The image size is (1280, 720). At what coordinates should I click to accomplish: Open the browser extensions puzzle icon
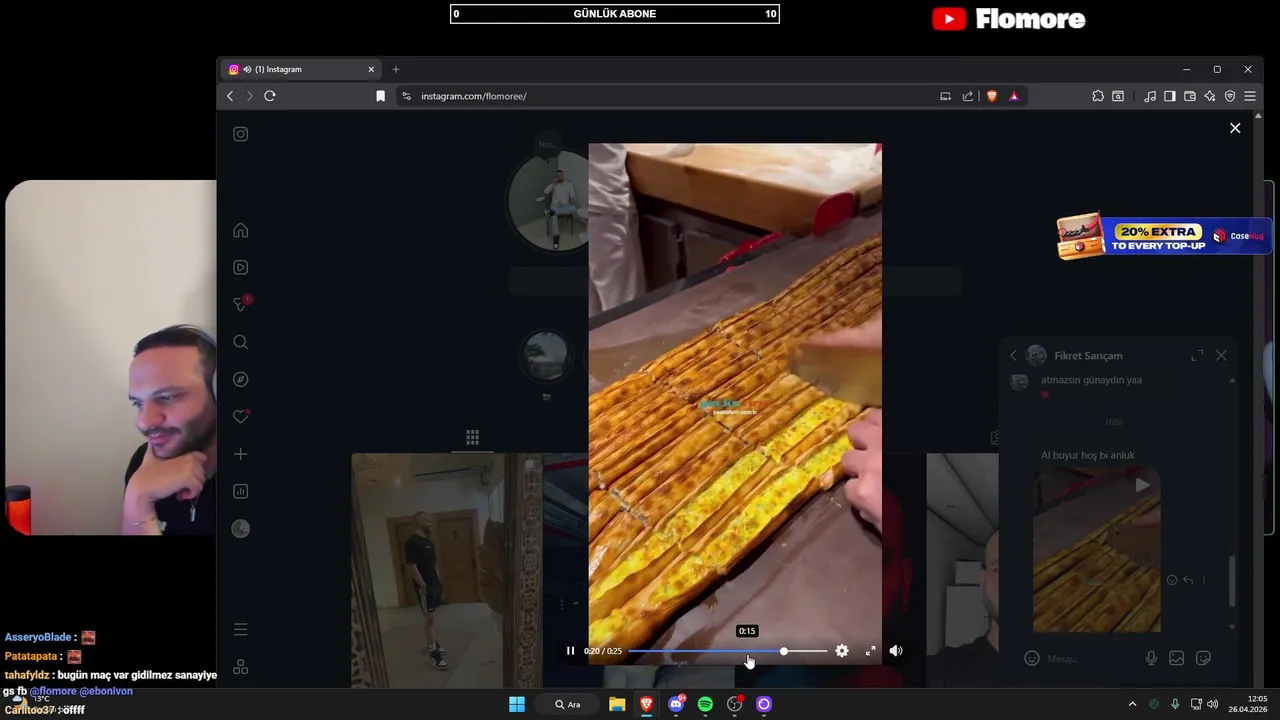(1098, 96)
